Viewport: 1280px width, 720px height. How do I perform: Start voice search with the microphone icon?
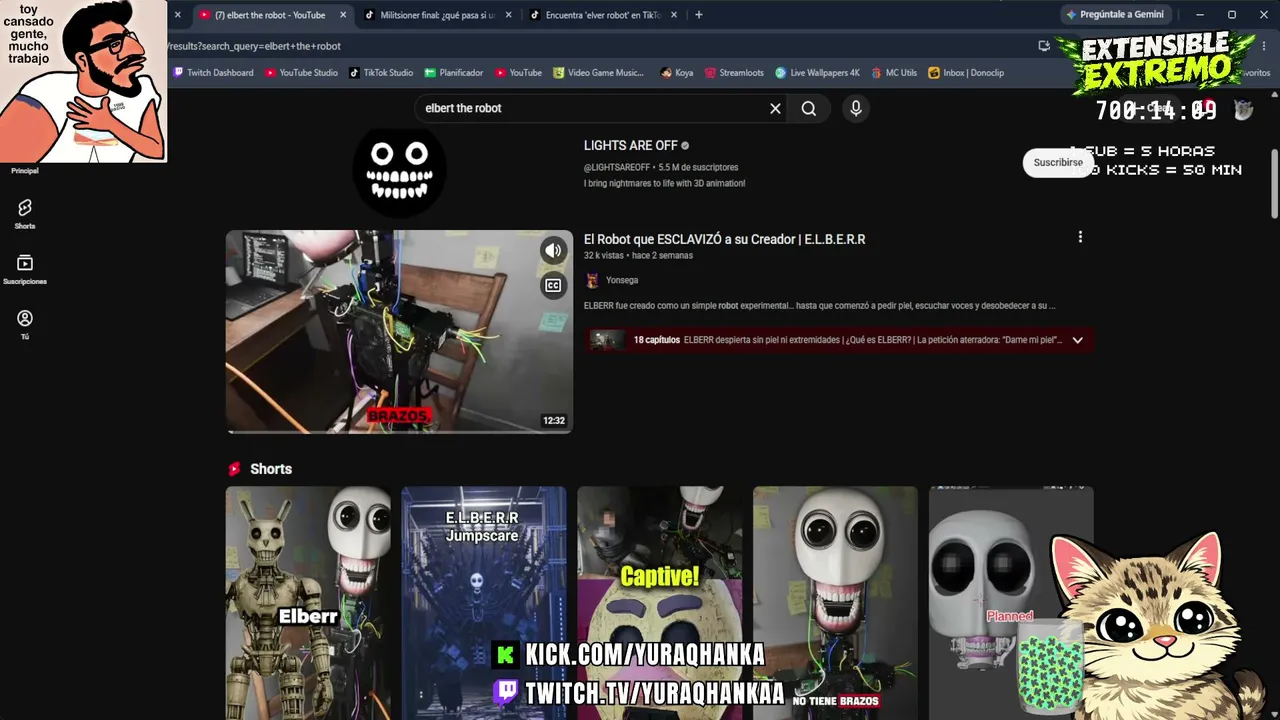tap(855, 108)
